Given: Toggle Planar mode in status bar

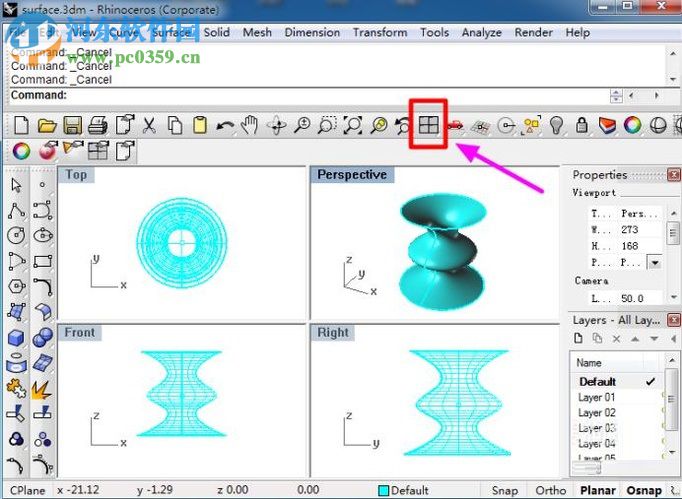Looking at the screenshot, I should [598, 491].
